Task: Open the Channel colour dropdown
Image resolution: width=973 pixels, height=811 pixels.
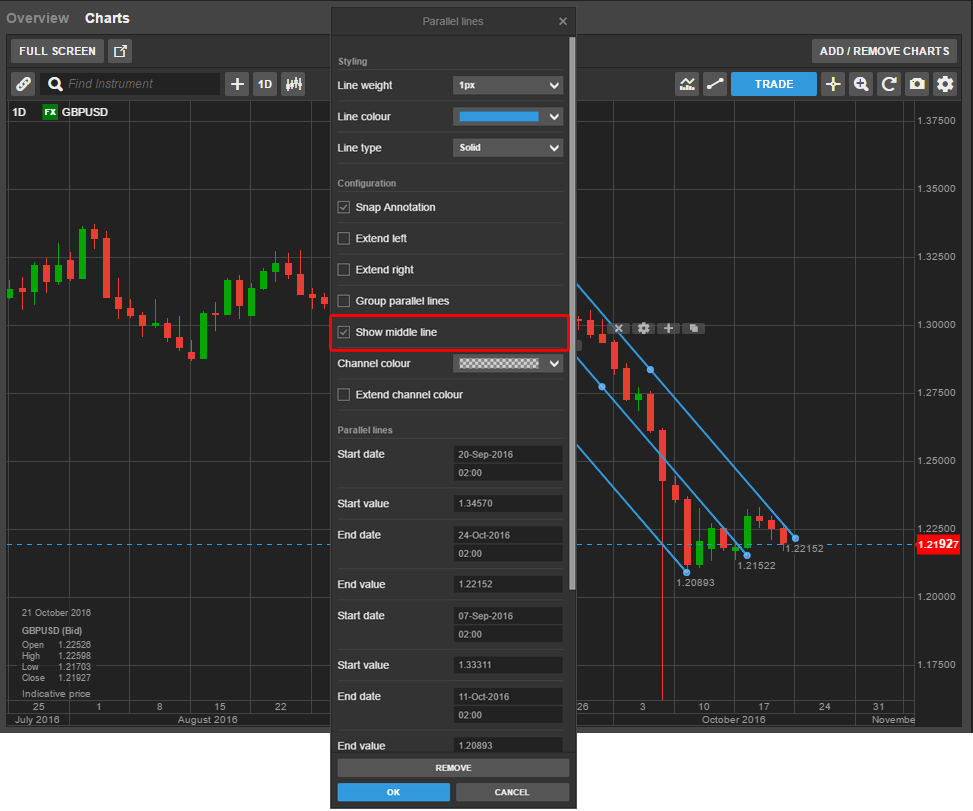Action: (x=508, y=364)
